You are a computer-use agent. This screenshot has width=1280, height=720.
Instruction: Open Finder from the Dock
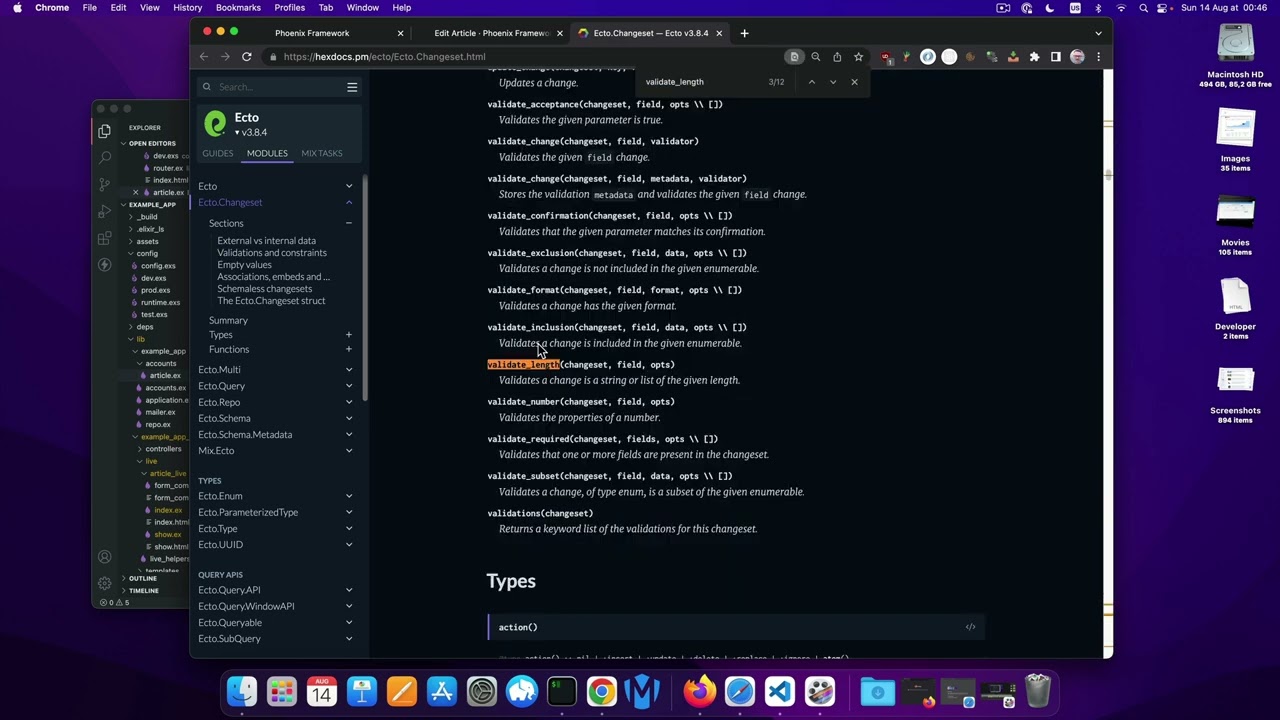(x=242, y=691)
